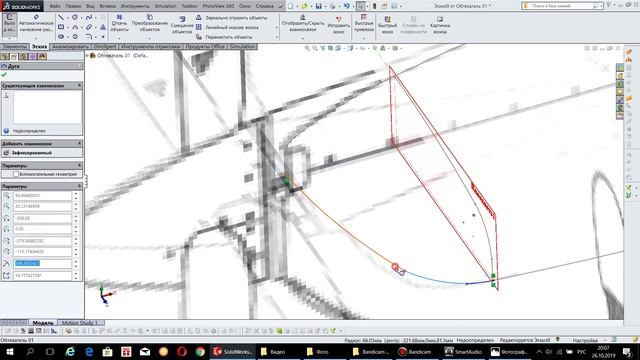This screenshot has height=360, width=640.
Task: Click the Select cursor tool icon
Action: pos(360,6)
